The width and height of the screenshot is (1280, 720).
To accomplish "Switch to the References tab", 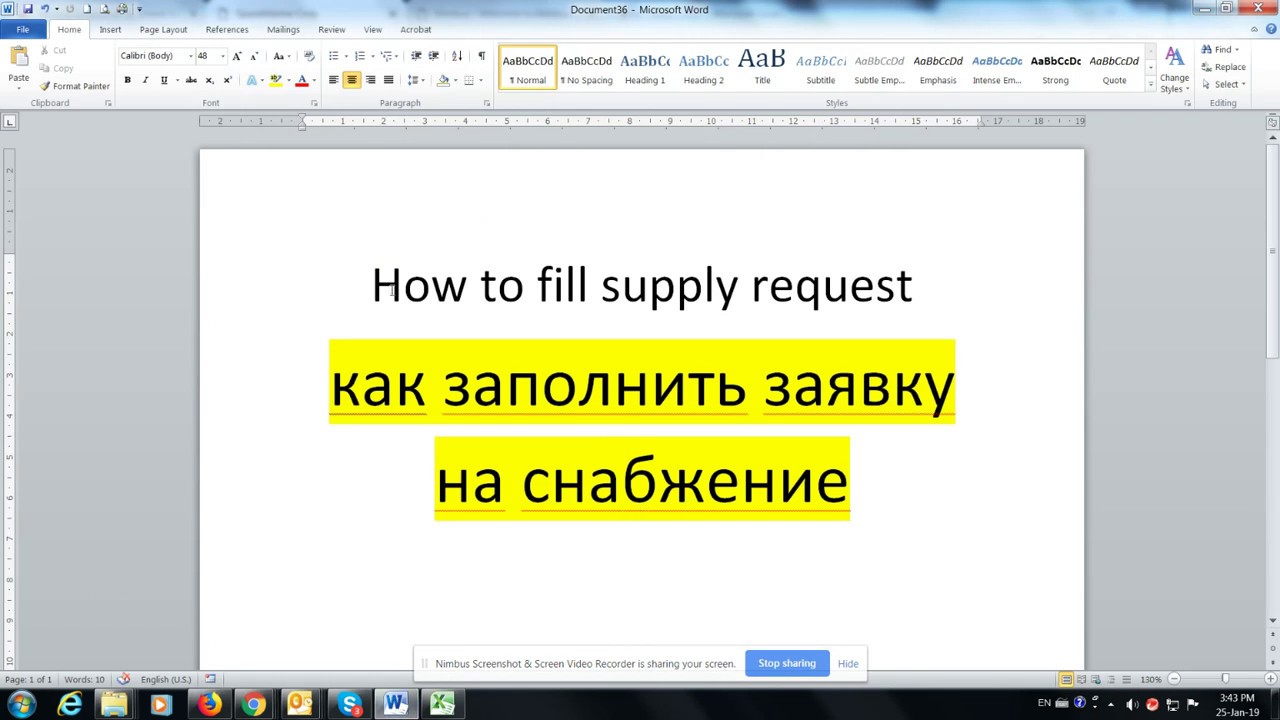I will pos(227,29).
